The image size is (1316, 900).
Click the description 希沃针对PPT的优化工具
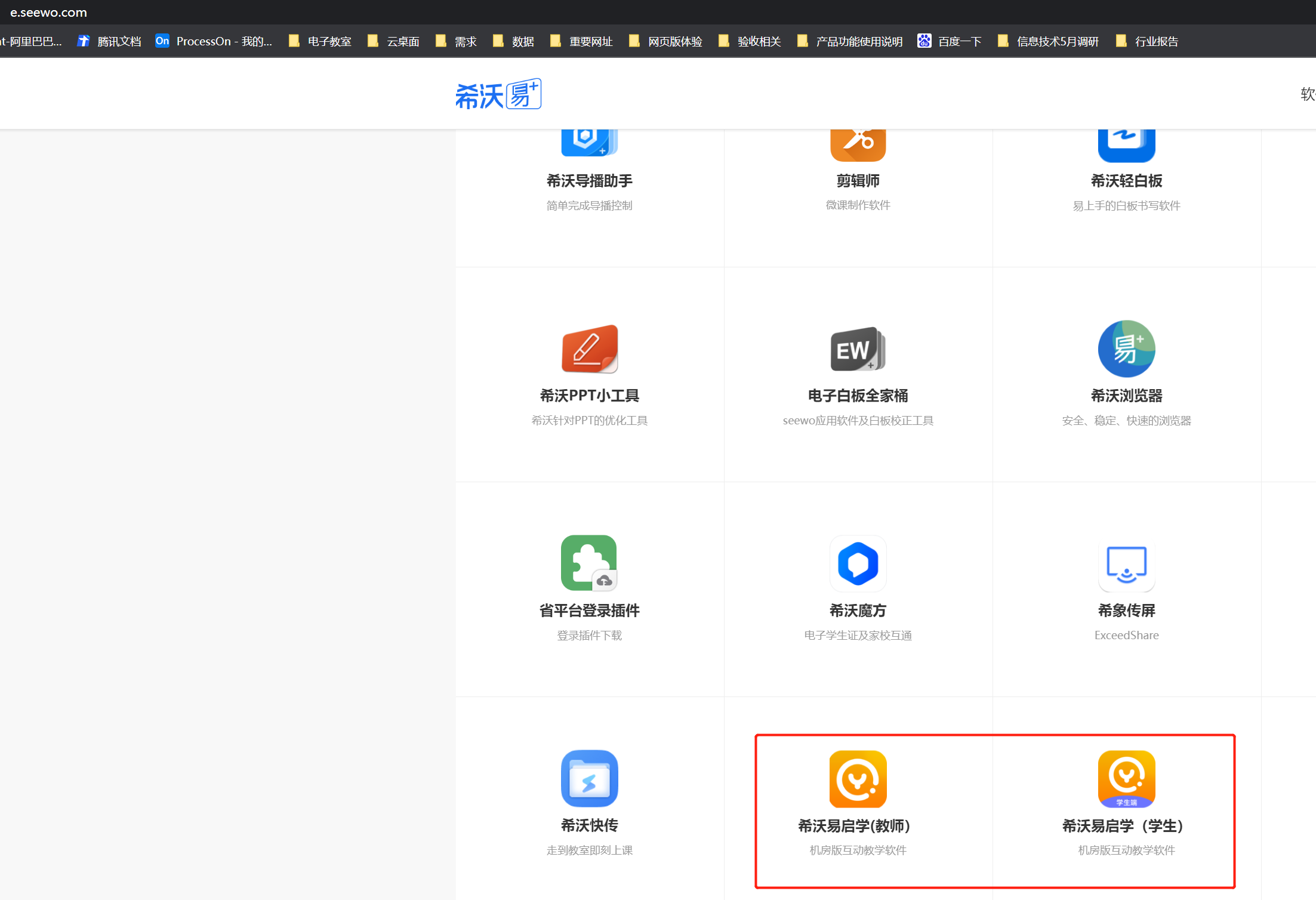tap(590, 421)
